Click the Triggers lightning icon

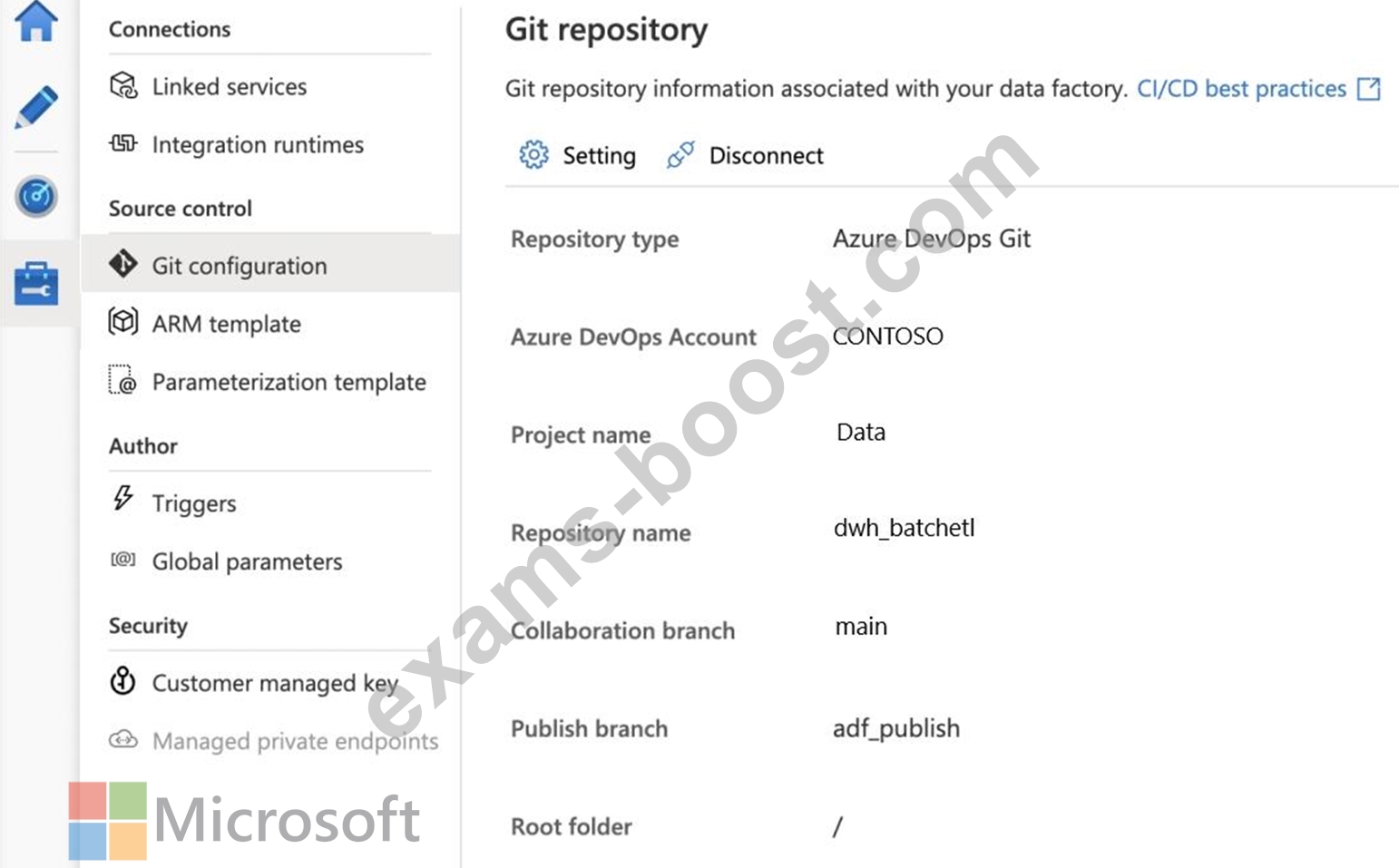(x=123, y=498)
